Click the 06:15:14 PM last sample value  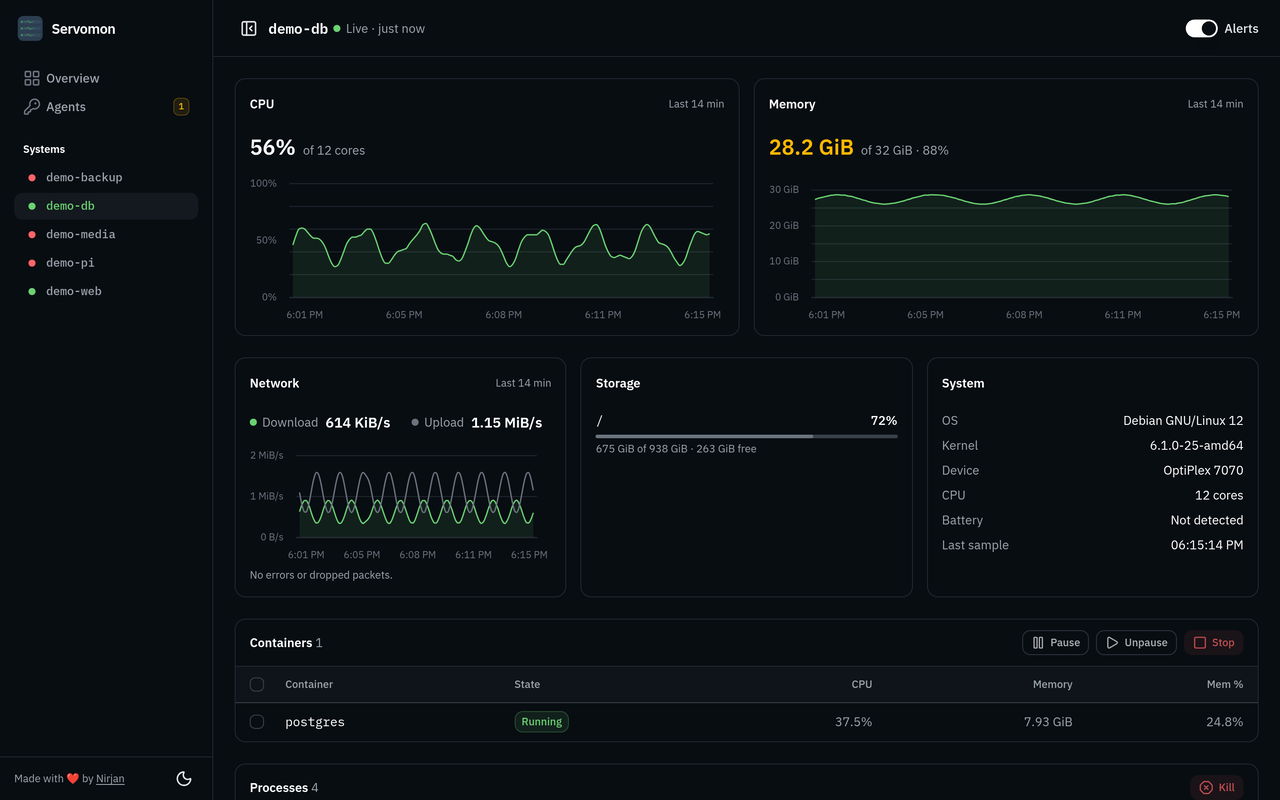coord(1207,546)
